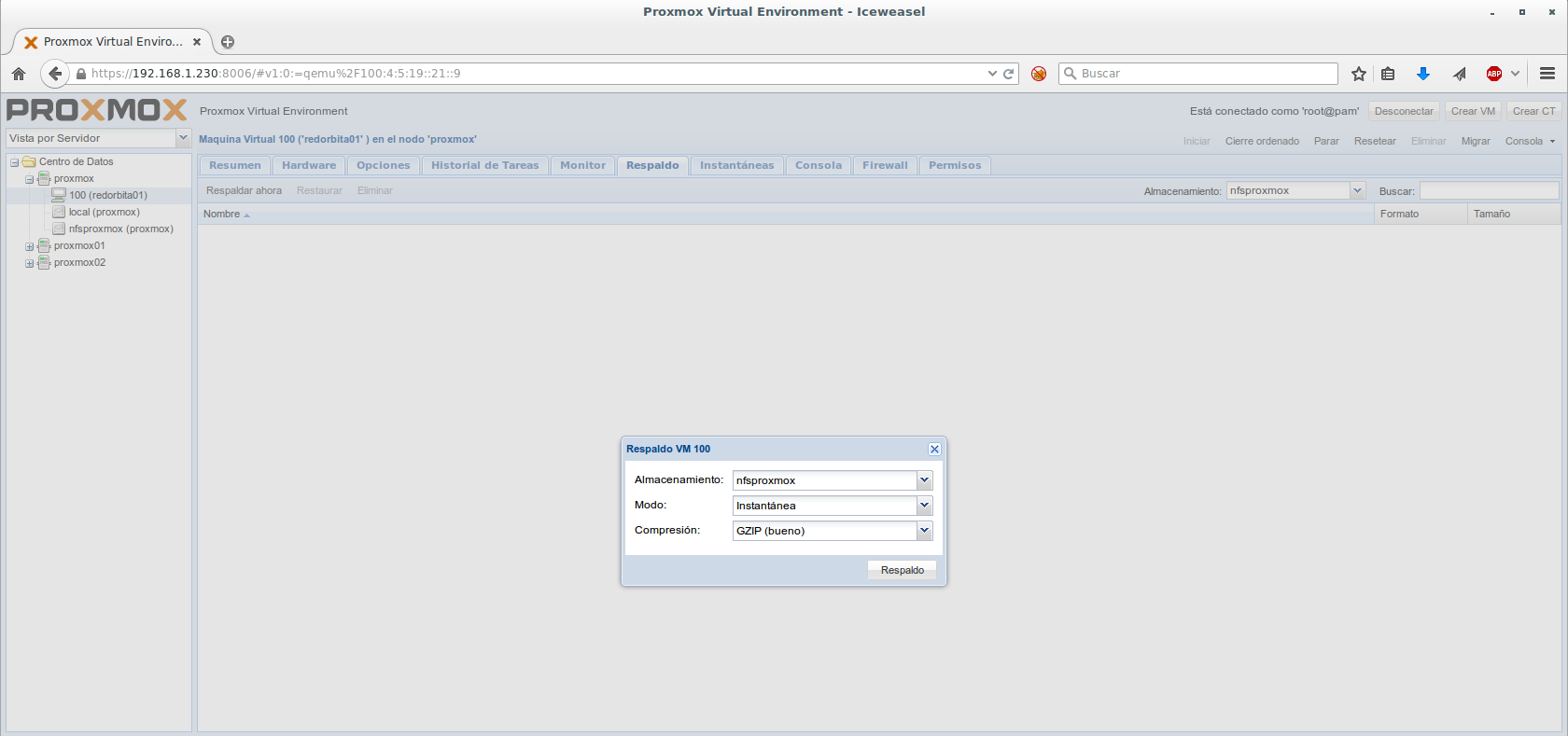Close the Respaldo VM 100 dialog

pyautogui.click(x=934, y=449)
